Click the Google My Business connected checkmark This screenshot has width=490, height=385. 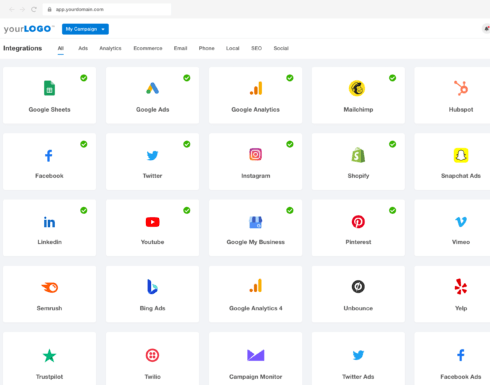pos(290,210)
